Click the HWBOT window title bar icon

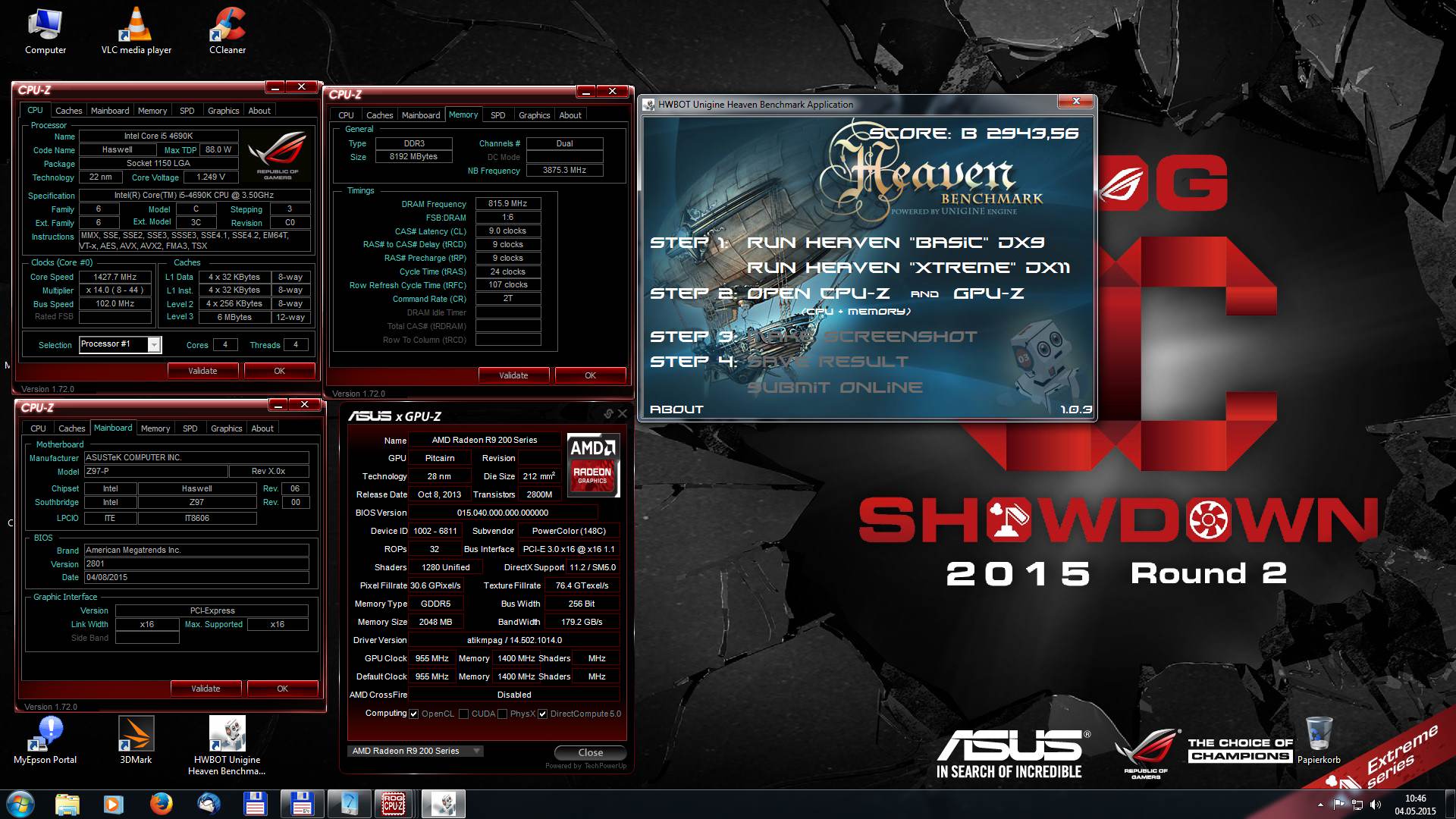pos(649,105)
